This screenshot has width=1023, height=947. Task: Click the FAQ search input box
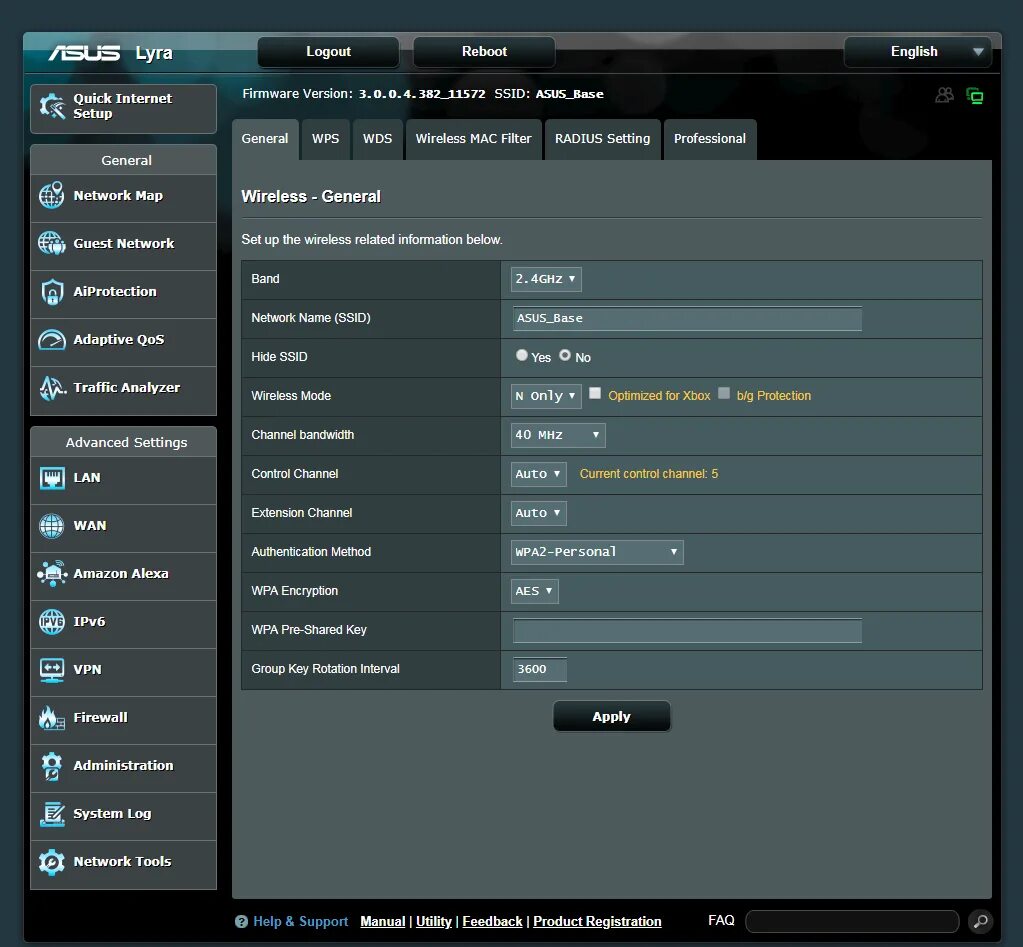pos(852,922)
